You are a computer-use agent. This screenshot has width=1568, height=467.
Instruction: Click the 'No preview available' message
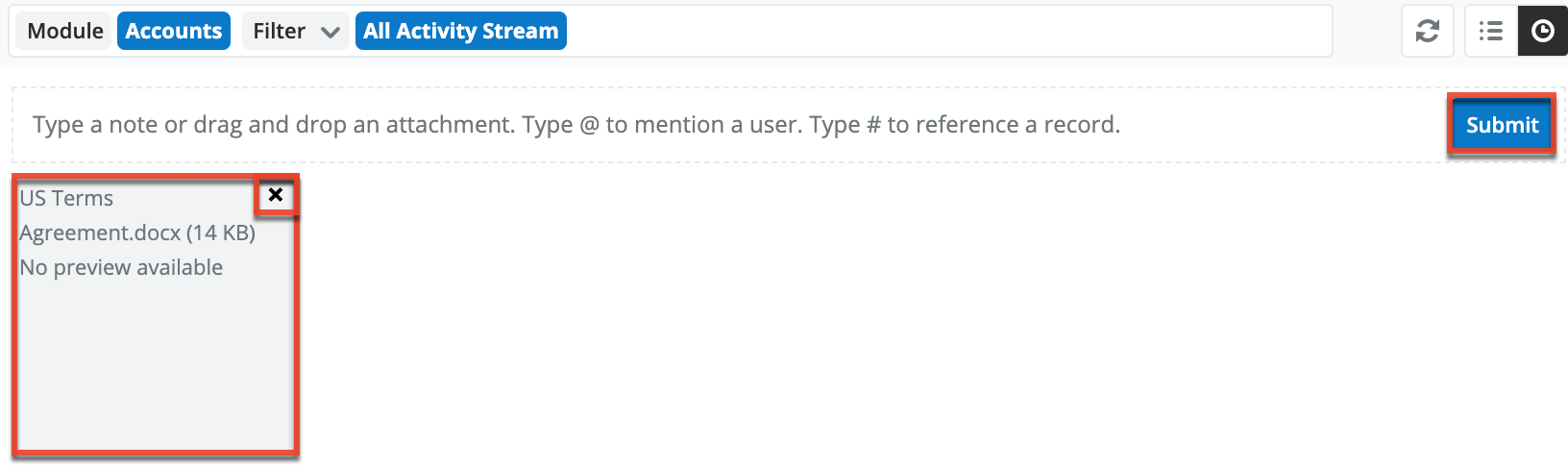click(121, 267)
